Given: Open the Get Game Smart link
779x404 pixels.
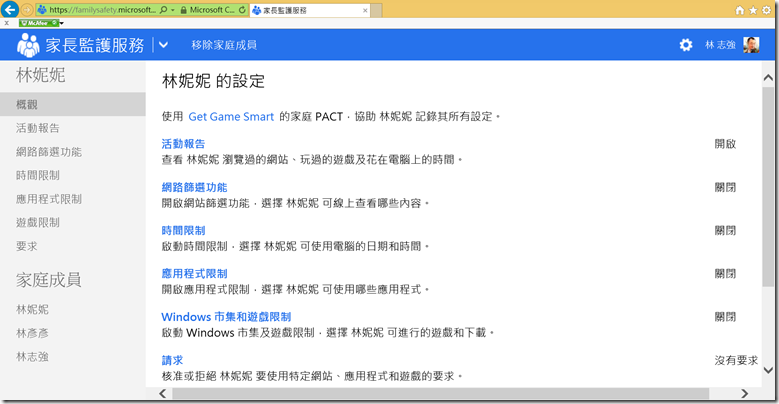Looking at the screenshot, I should [x=231, y=116].
